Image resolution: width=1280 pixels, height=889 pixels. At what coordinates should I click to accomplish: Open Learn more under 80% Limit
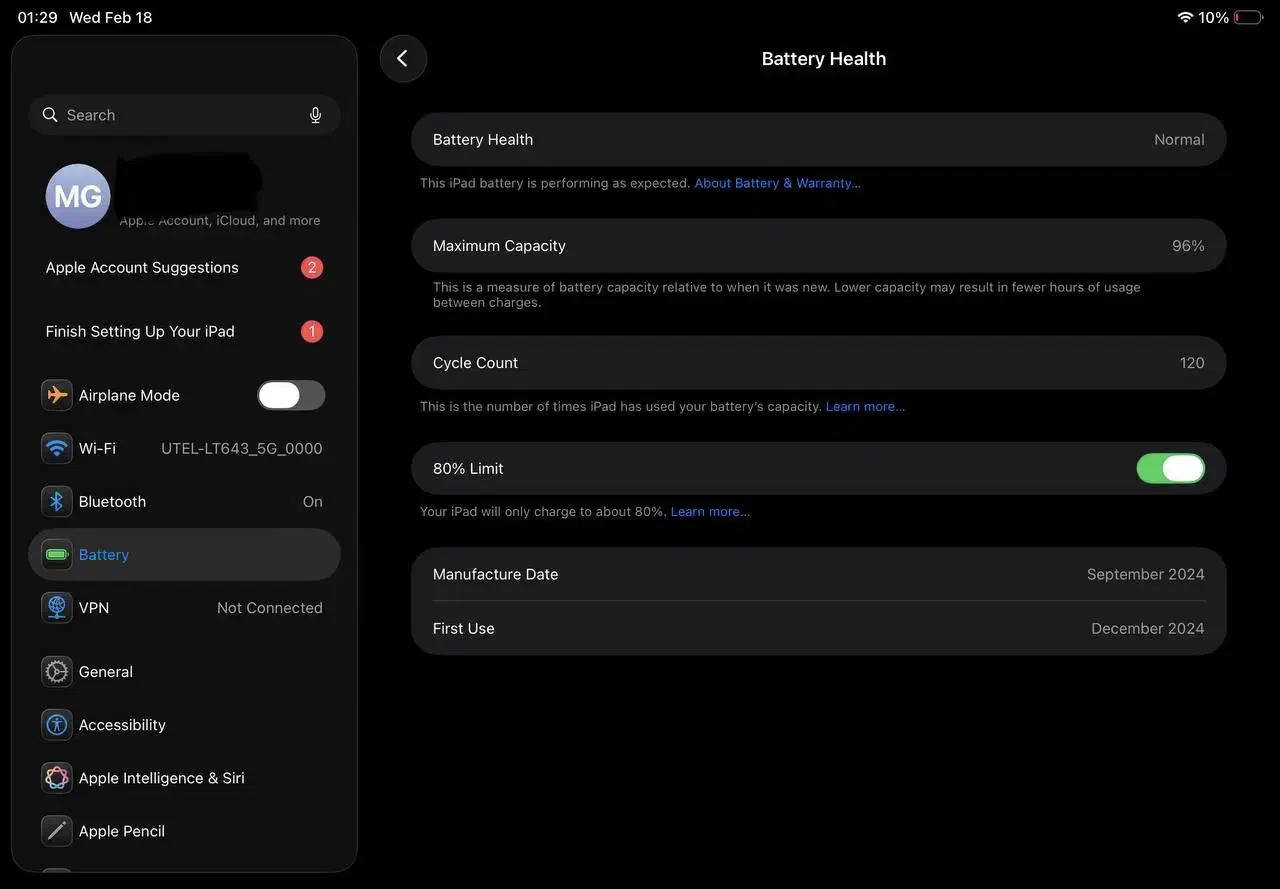click(710, 512)
